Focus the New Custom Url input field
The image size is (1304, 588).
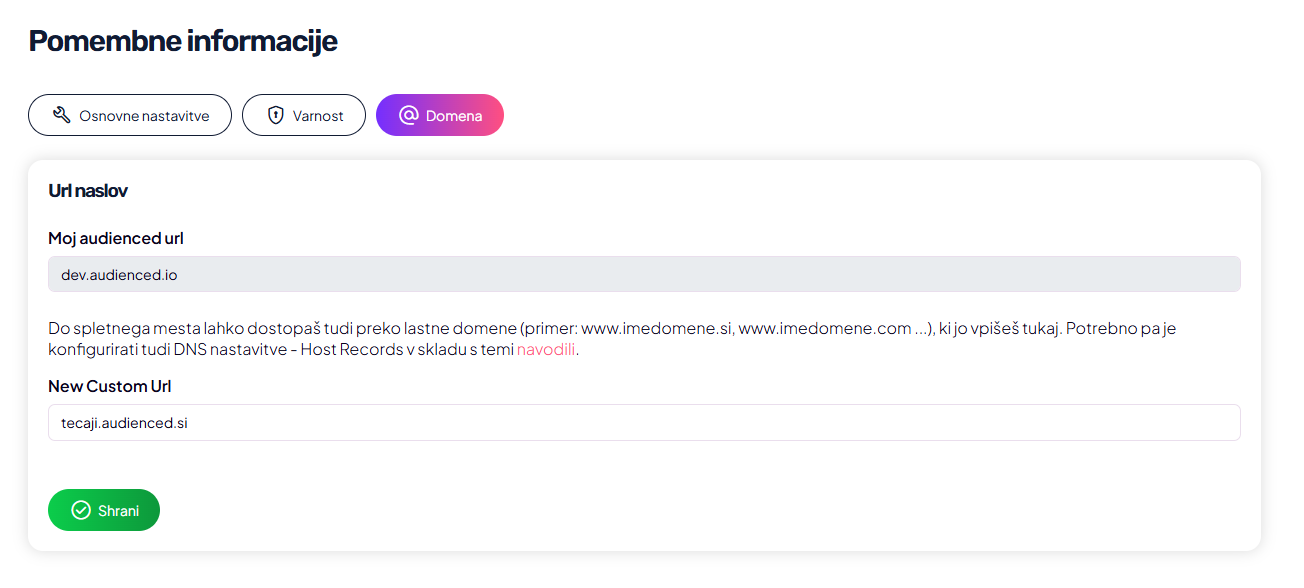pos(644,423)
